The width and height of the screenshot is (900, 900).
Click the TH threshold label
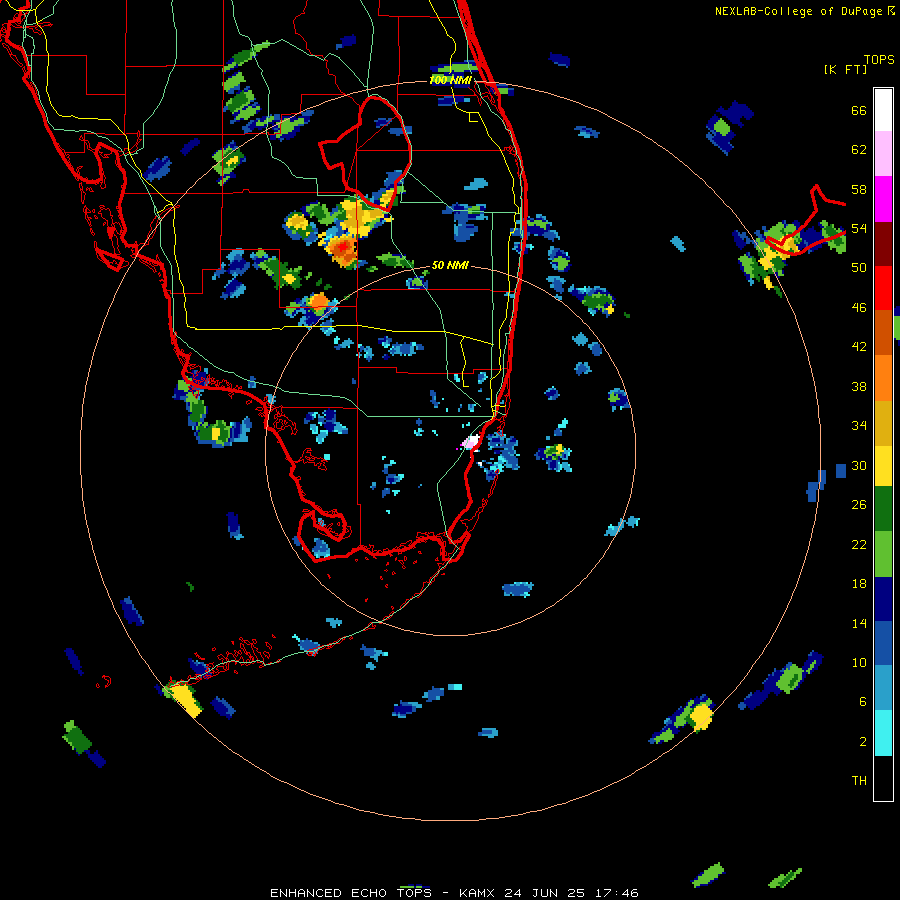point(859,780)
